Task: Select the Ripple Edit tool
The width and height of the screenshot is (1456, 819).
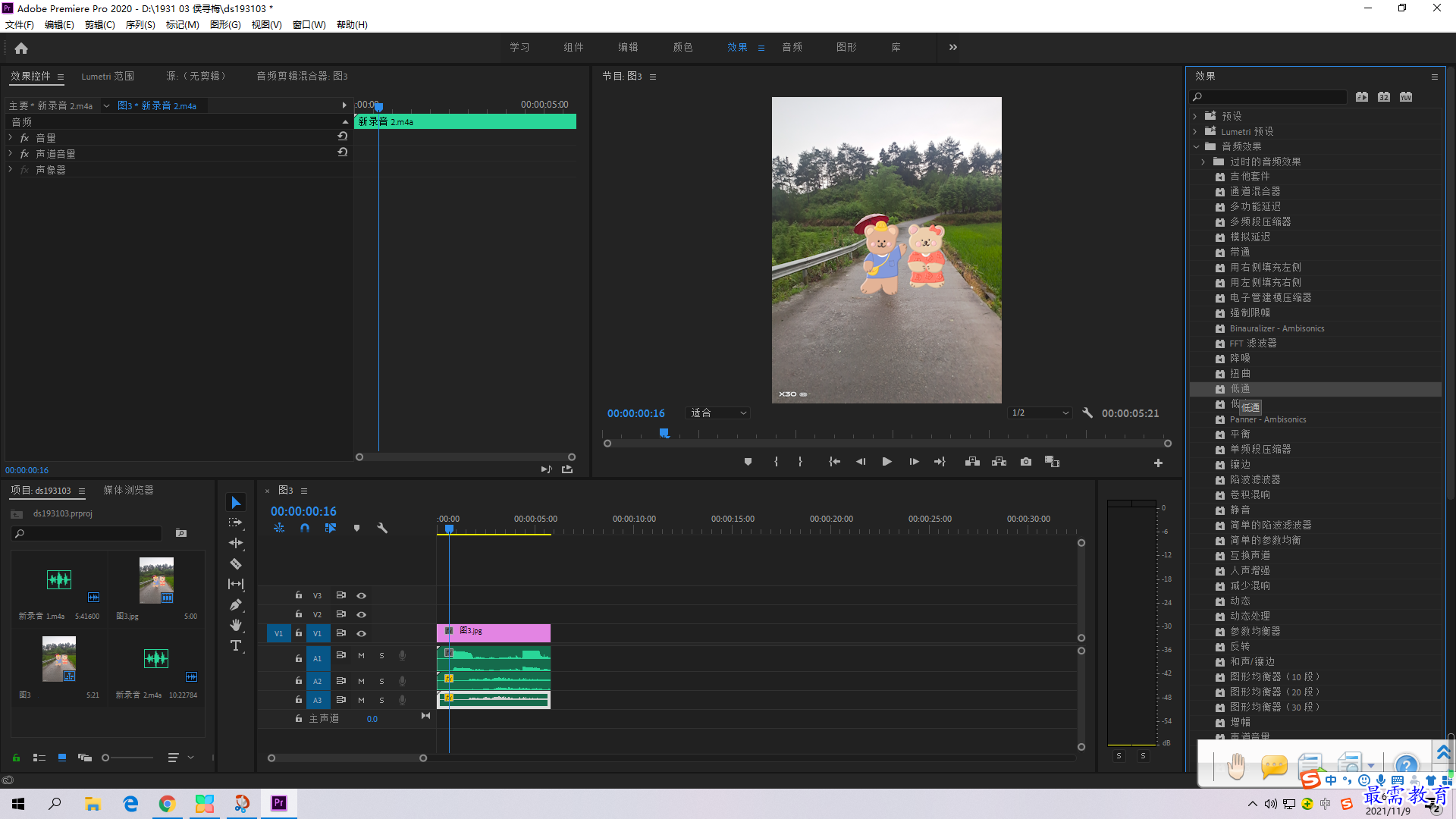Action: click(x=236, y=543)
